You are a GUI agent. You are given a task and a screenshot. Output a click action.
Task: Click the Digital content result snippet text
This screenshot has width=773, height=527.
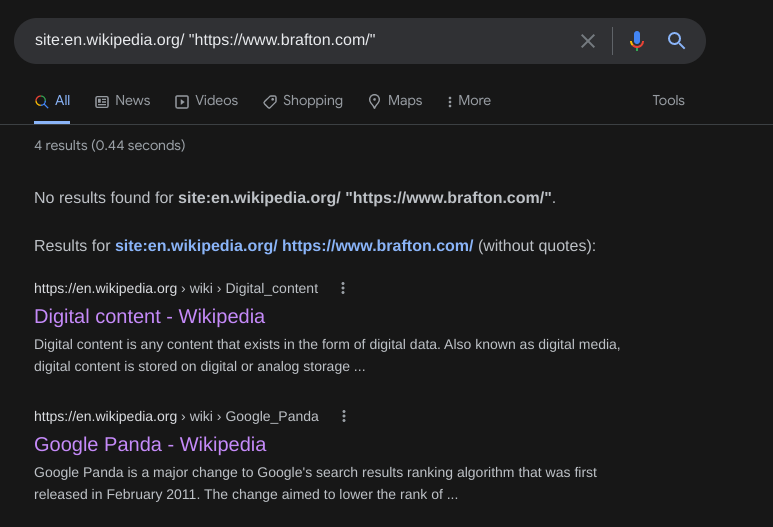point(327,356)
